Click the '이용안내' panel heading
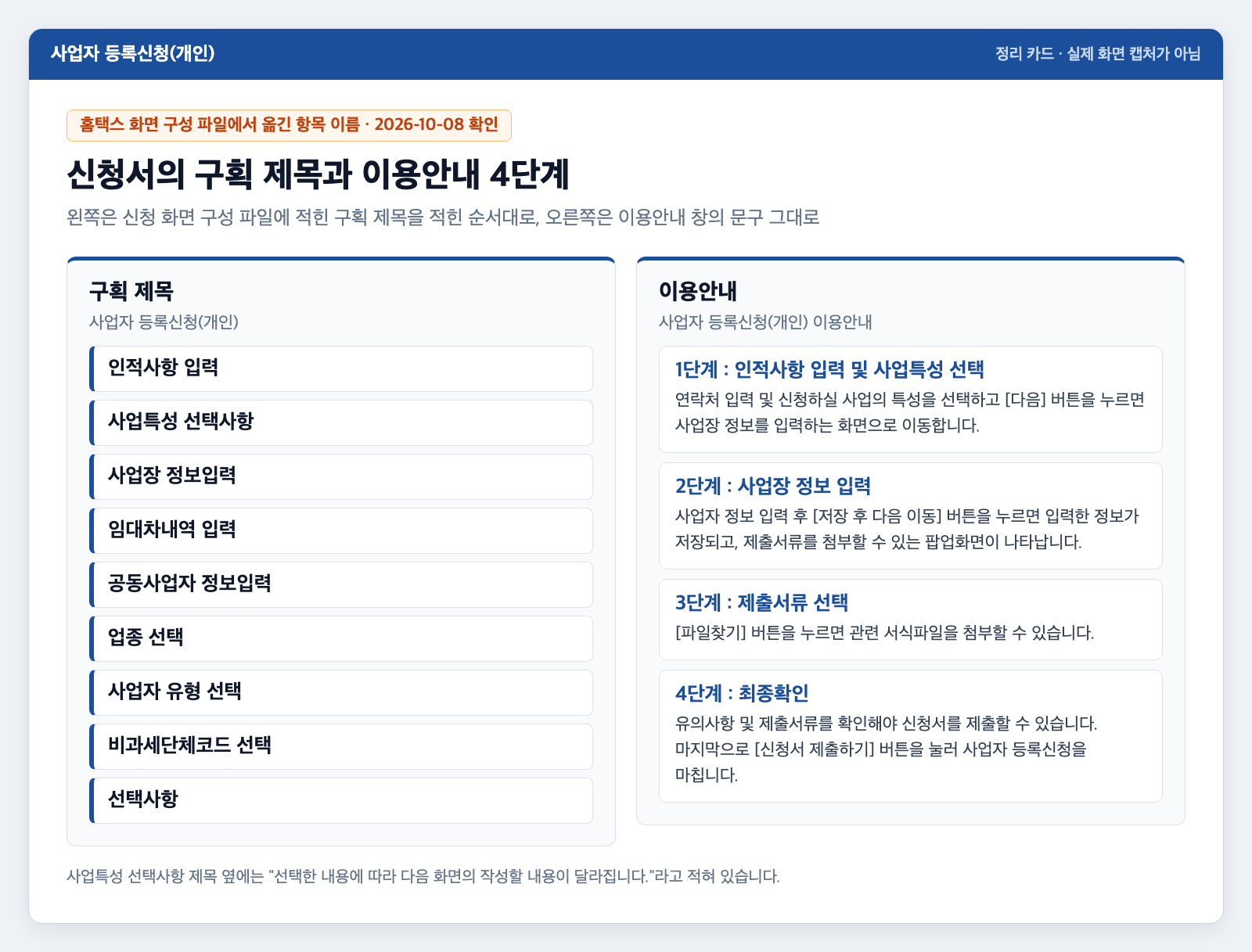1252x952 pixels. coord(698,292)
